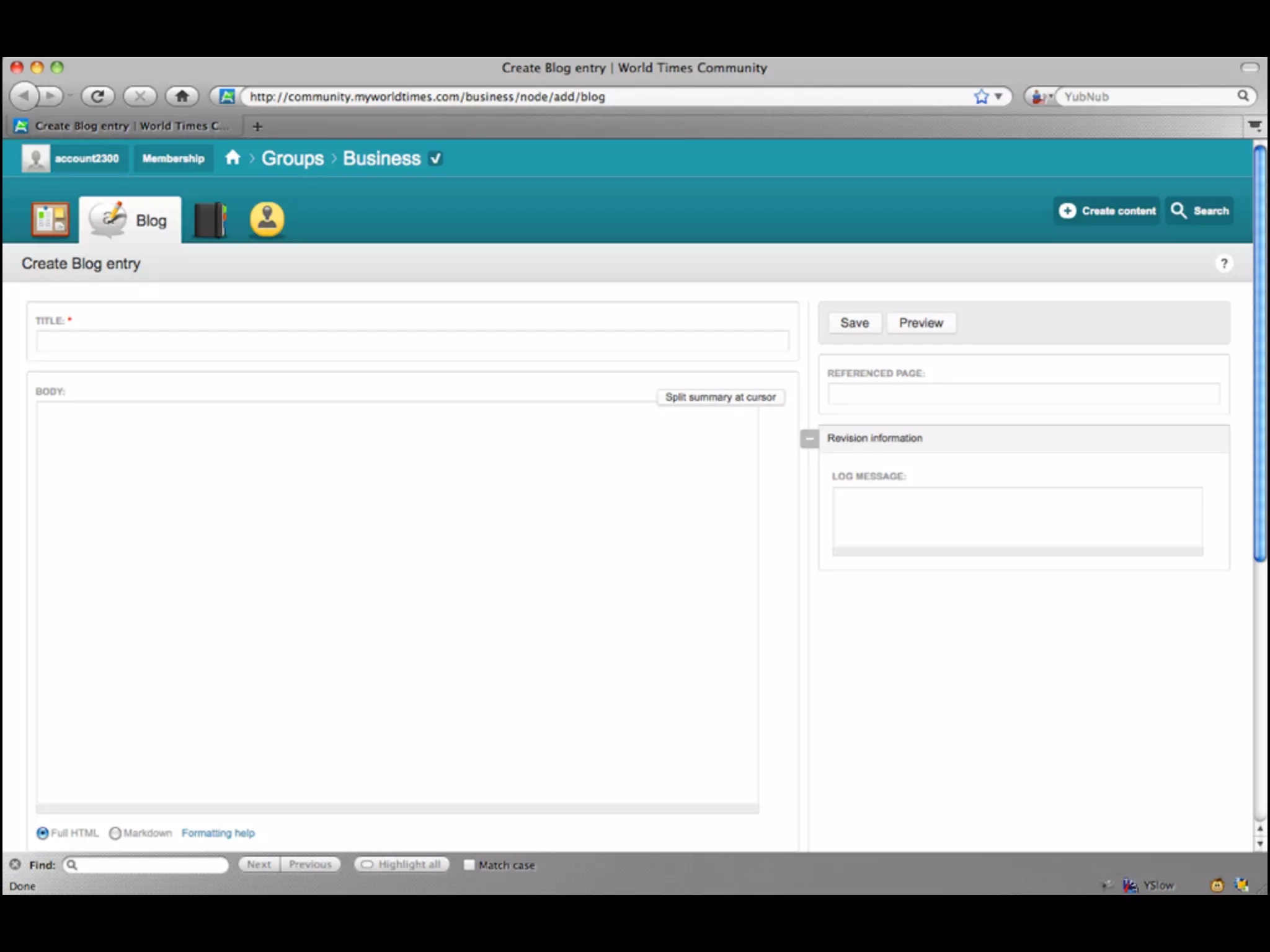The height and width of the screenshot is (952, 1270).
Task: Open URL history dropdown arrow
Action: (998, 97)
